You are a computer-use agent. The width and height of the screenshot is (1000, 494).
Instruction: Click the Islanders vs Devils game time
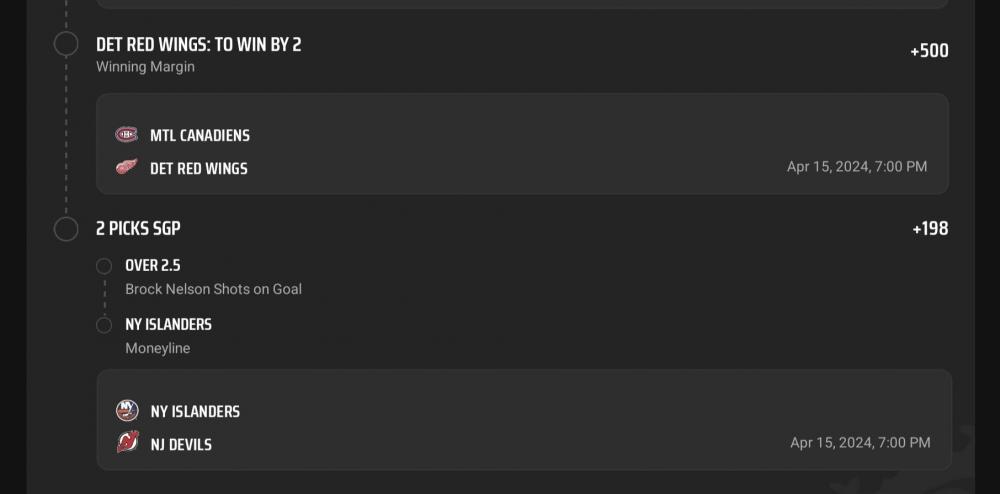tap(860, 442)
